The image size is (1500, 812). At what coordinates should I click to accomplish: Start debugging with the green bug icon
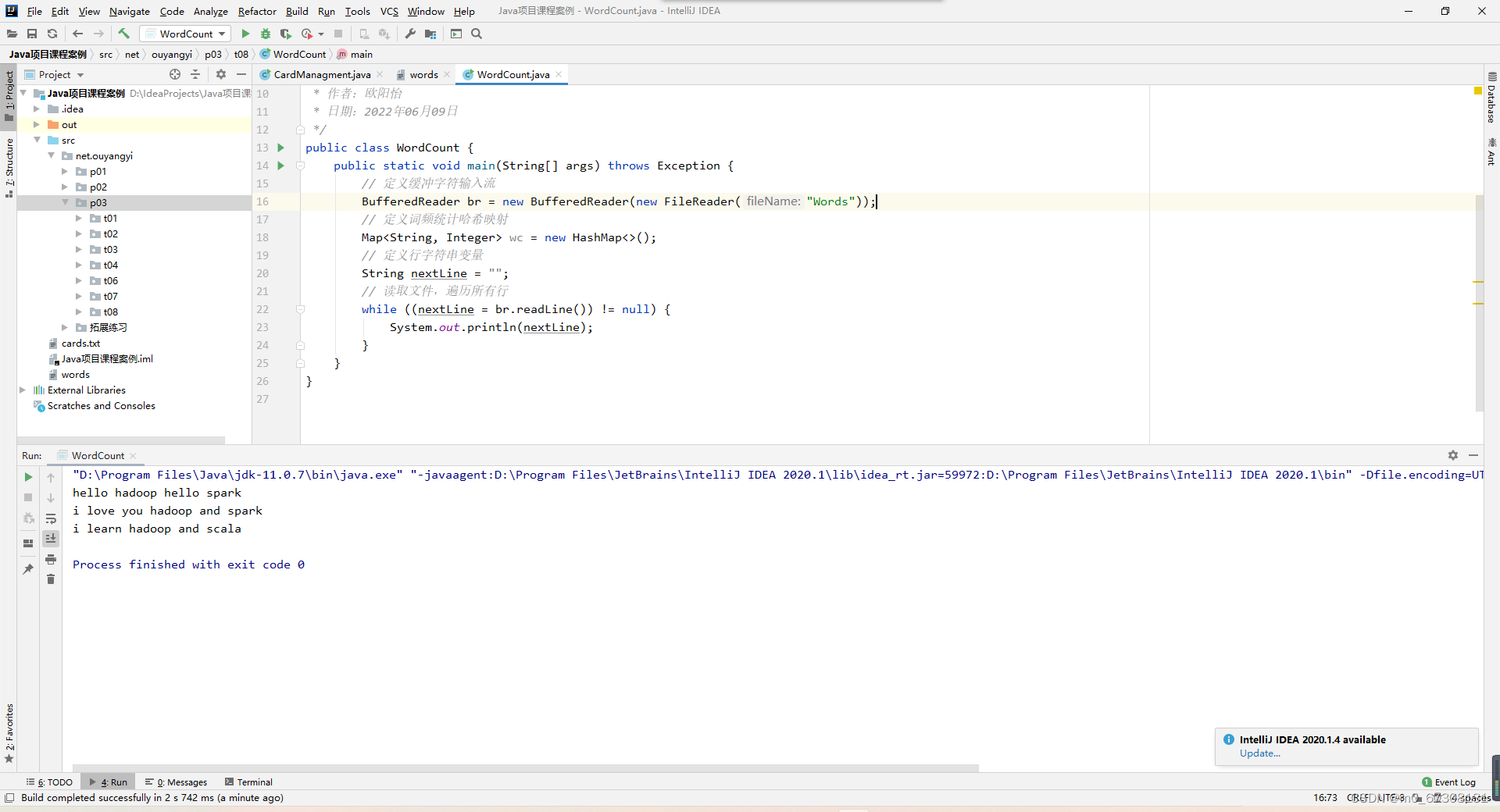pyautogui.click(x=266, y=34)
